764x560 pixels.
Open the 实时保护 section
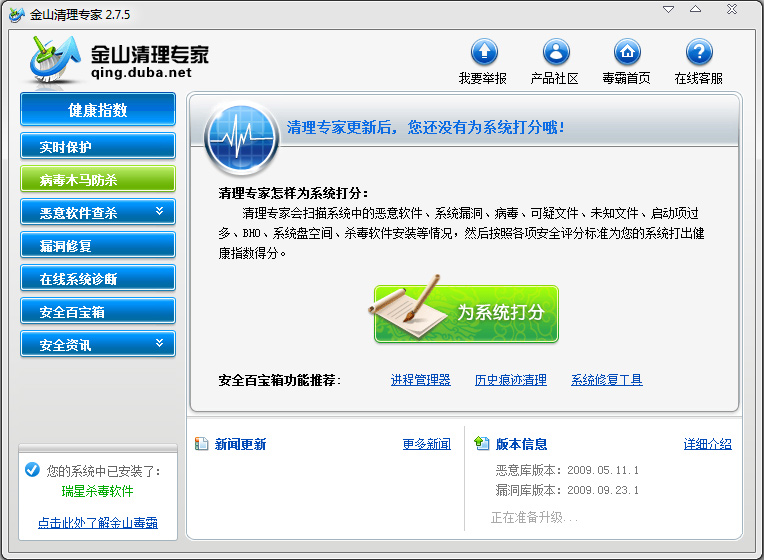point(98,146)
